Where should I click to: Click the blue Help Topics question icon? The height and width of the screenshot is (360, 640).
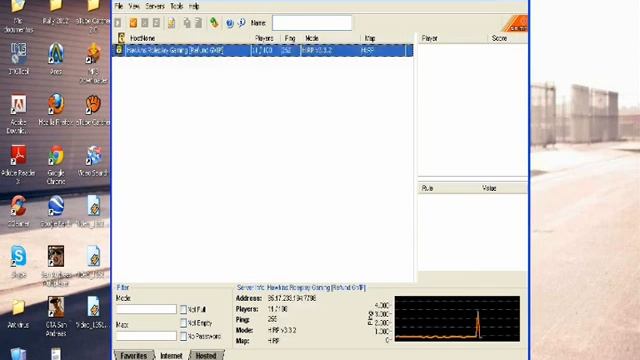(x=230, y=23)
